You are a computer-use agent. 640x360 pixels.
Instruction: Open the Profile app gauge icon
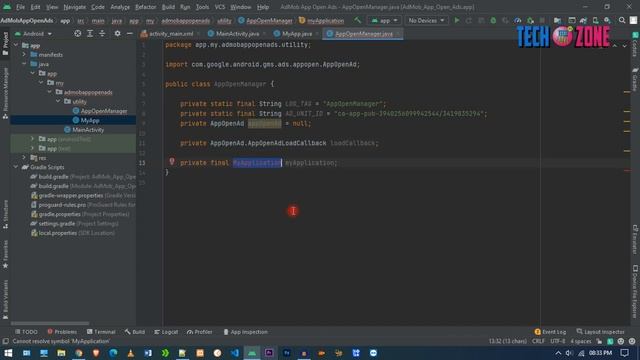coord(518,20)
